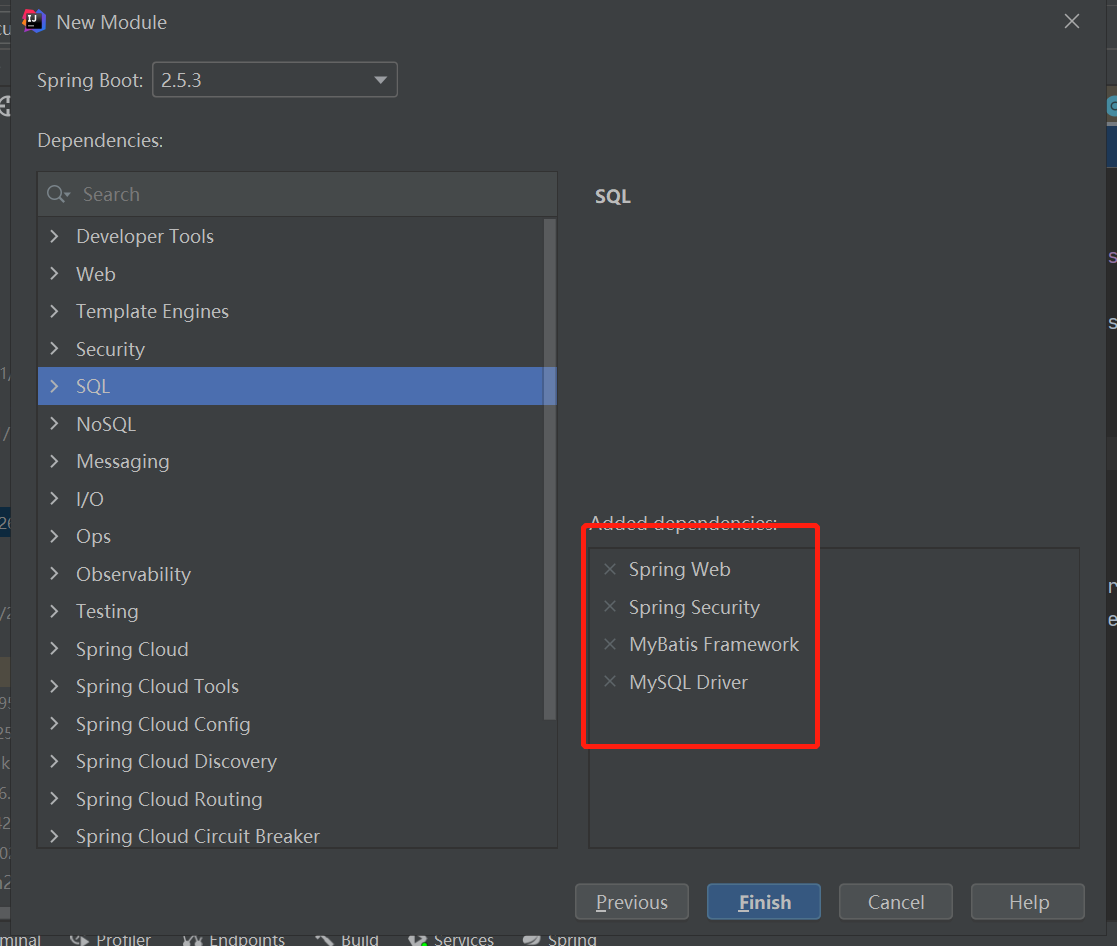Select the Spring Cloud row
Screen dimensions: 1117x946
coord(291,649)
